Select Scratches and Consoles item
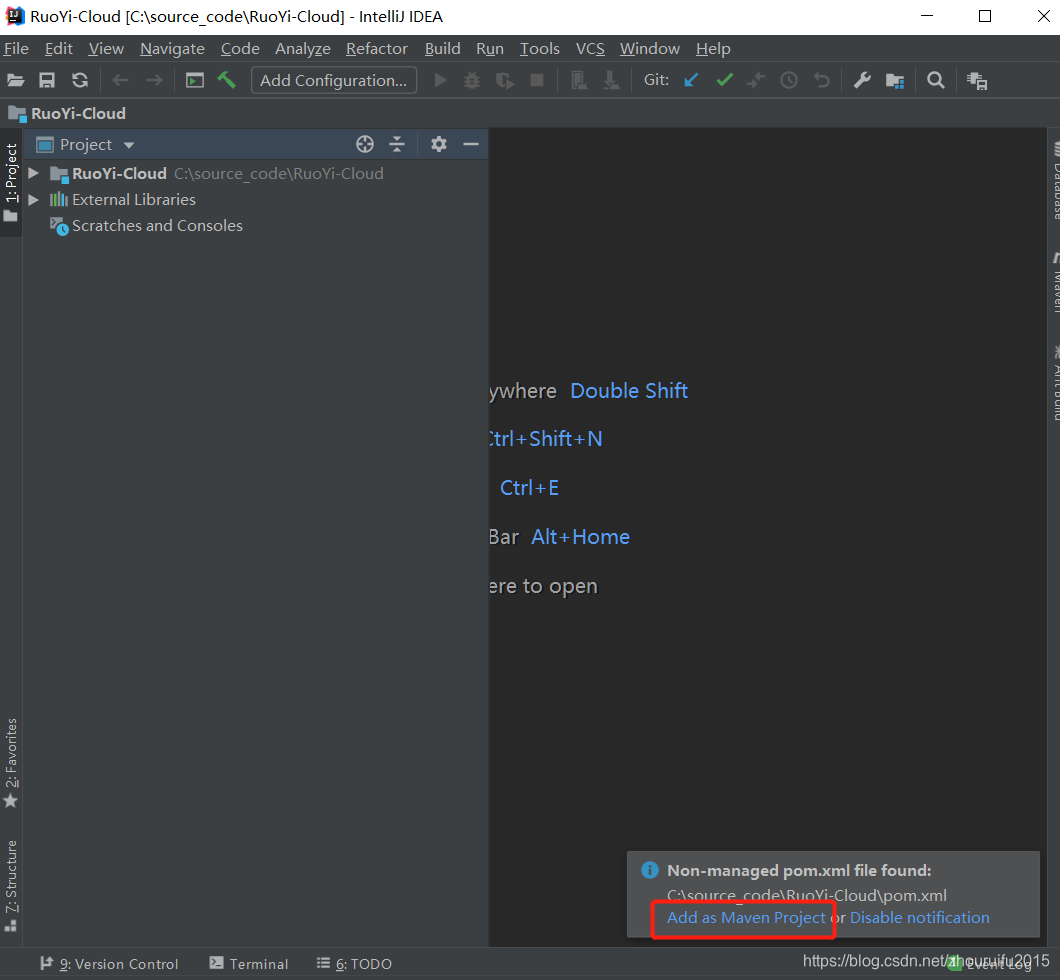Screen dimensions: 1060x980 coord(157,226)
